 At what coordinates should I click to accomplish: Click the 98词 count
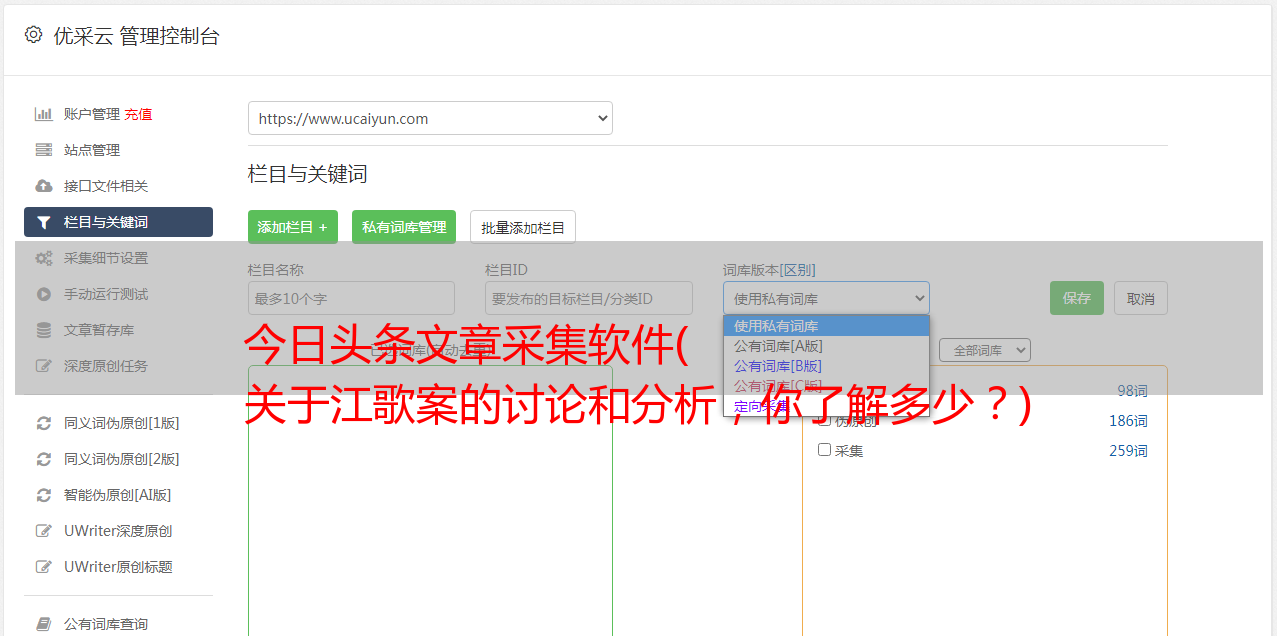[1132, 391]
